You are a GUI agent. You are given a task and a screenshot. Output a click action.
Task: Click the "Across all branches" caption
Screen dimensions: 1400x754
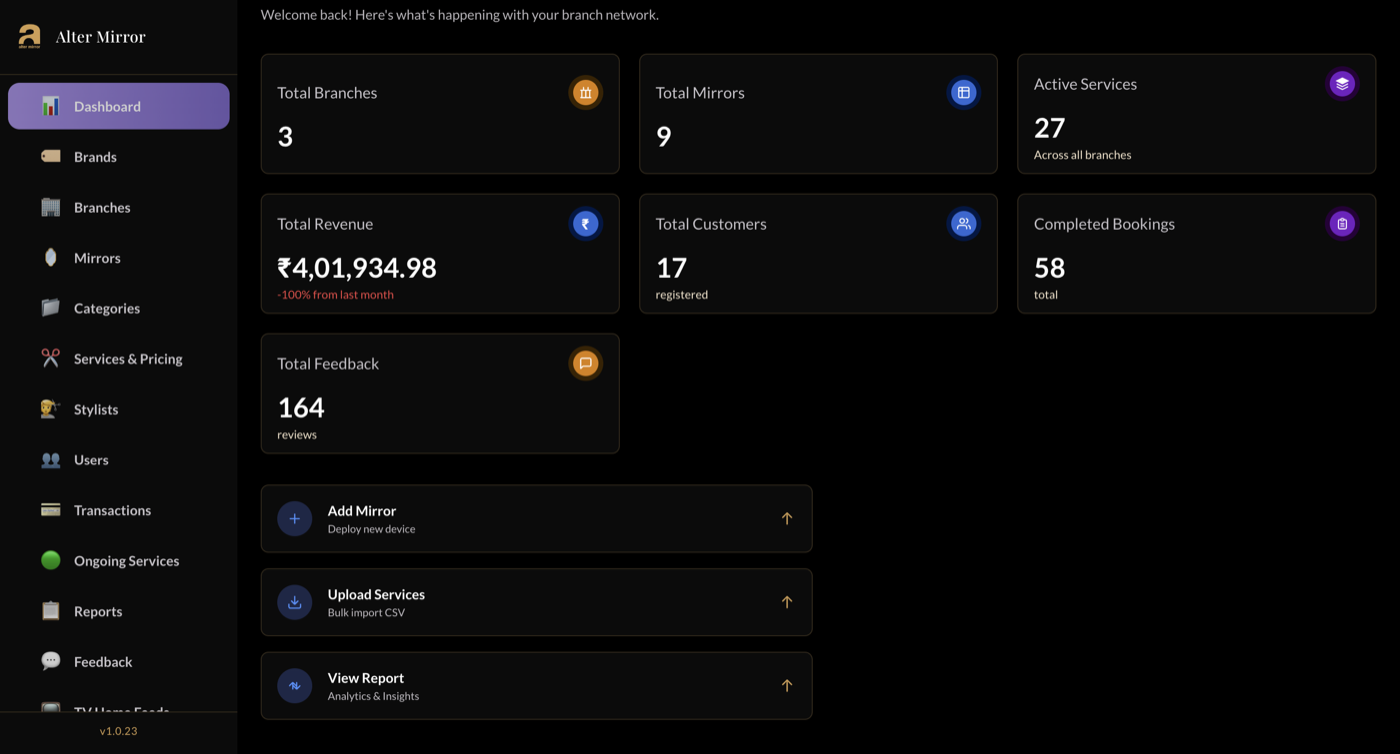1083,155
